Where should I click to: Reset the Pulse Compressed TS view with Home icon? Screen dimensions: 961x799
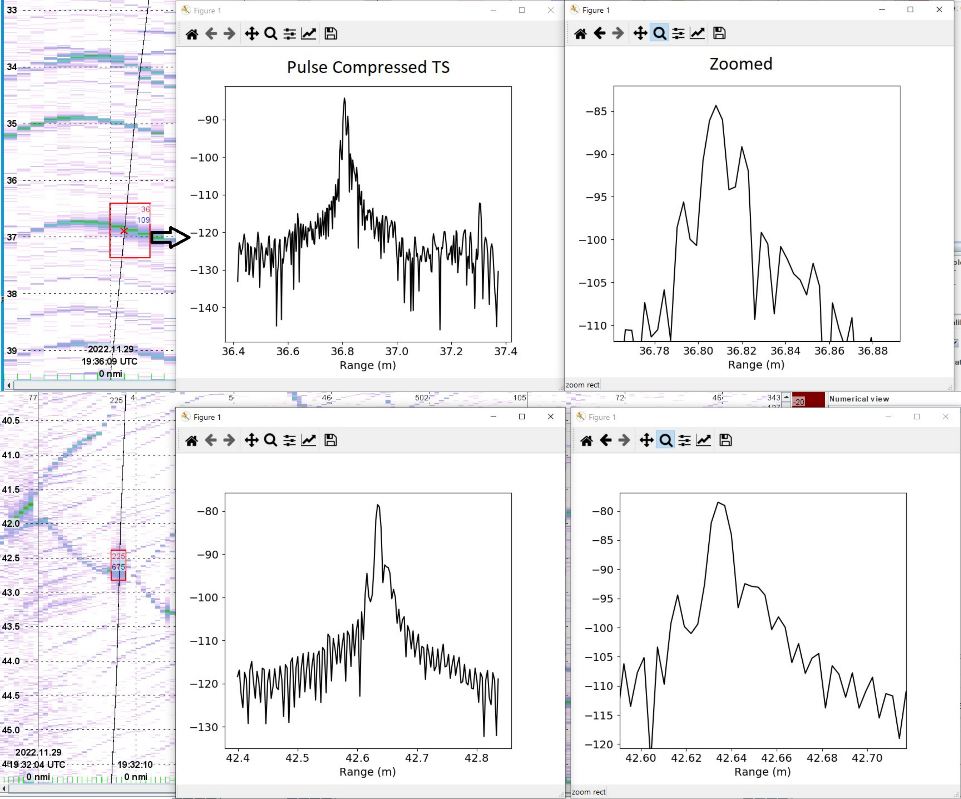[x=192, y=33]
